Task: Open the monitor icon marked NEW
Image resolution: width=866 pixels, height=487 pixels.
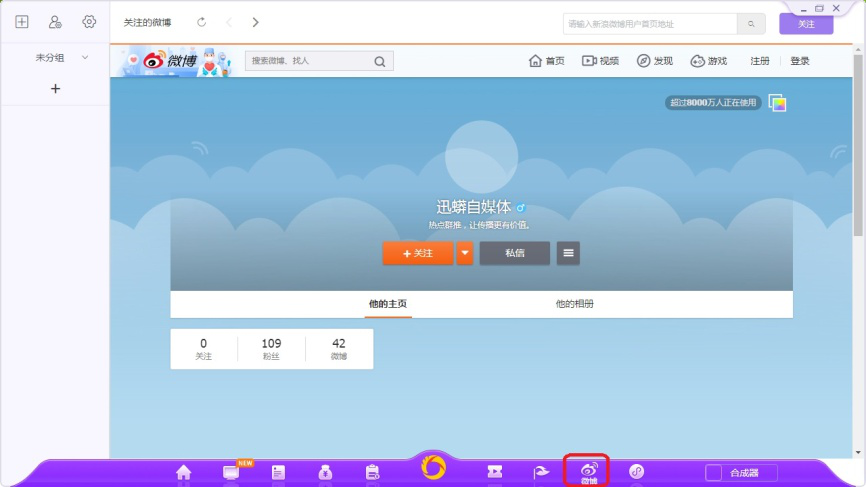Action: click(x=231, y=472)
